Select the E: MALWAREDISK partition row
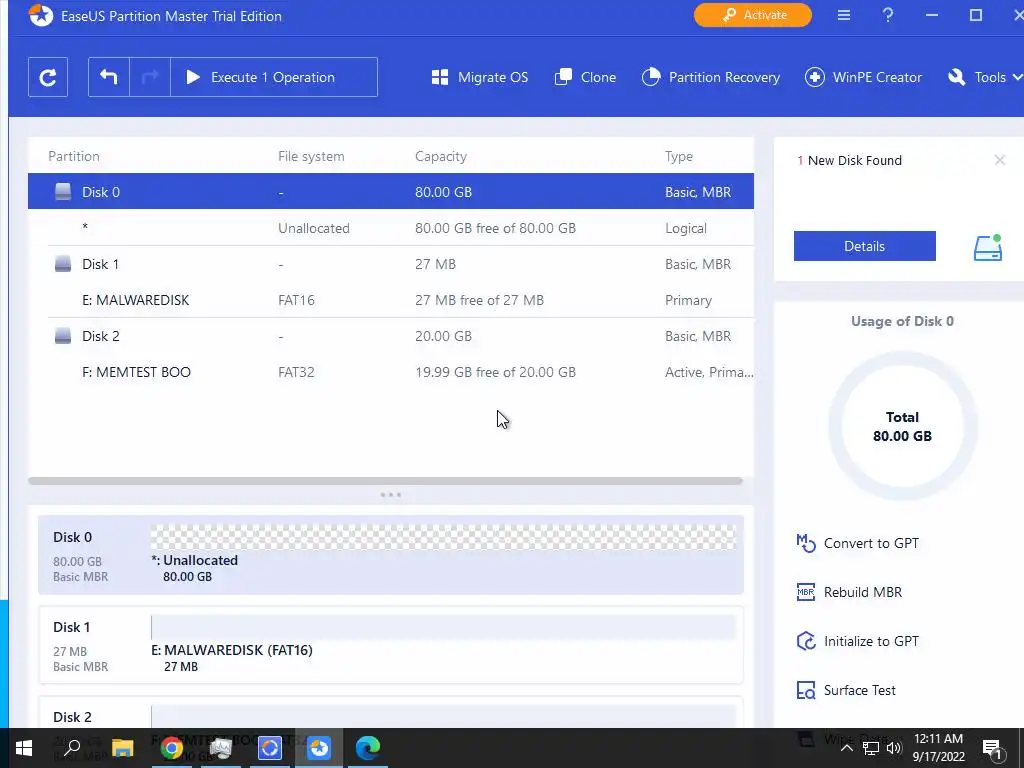 click(x=391, y=300)
